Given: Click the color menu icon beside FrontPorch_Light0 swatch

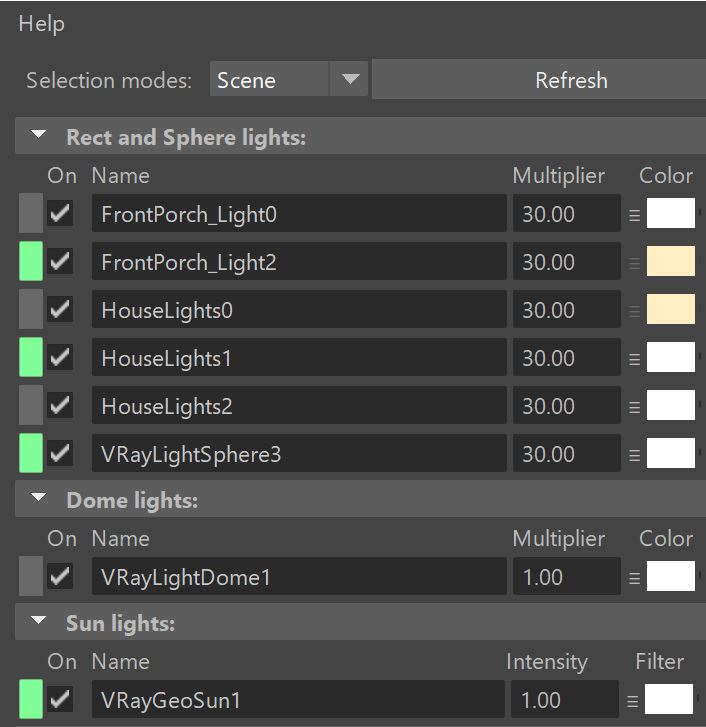Looking at the screenshot, I should coord(634,215).
